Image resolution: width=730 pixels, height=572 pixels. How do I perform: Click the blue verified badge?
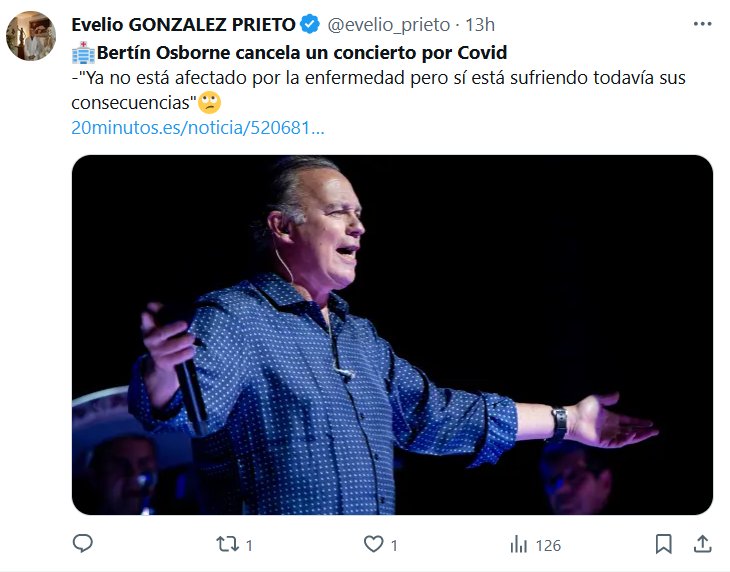click(311, 24)
